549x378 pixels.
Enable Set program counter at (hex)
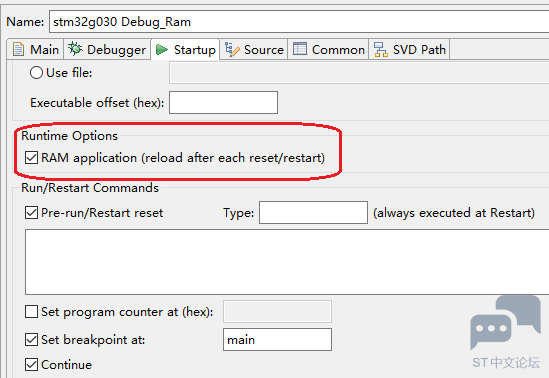click(x=32, y=312)
